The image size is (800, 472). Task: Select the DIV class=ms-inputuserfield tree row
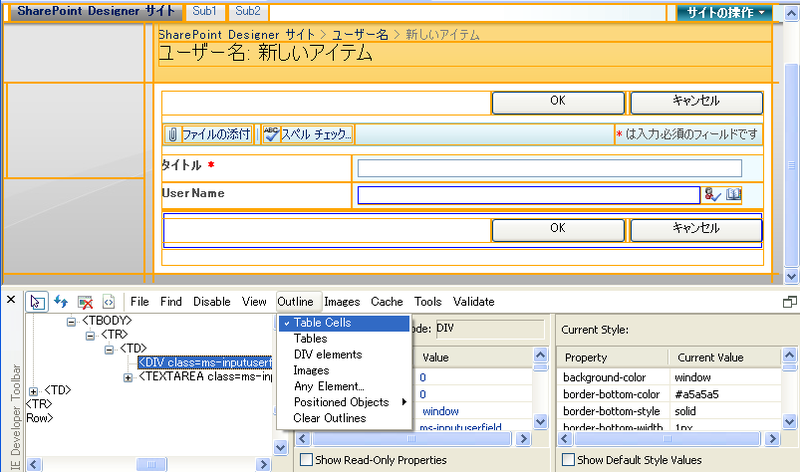[x=205, y=362]
